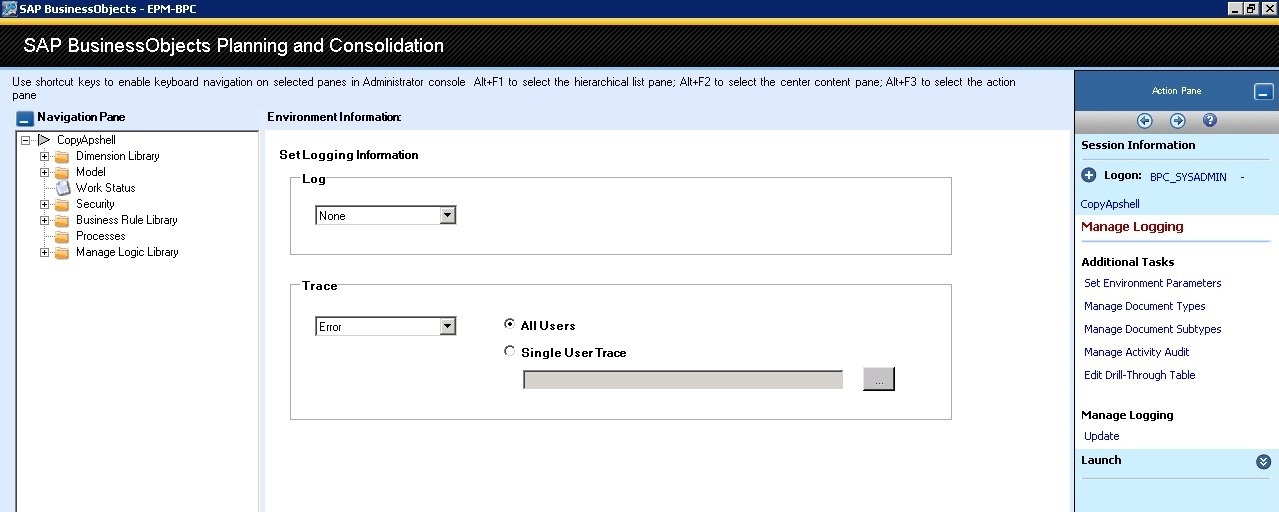Click the Action Pane forward arrow icon
The width and height of the screenshot is (1279, 512).
(1177, 121)
